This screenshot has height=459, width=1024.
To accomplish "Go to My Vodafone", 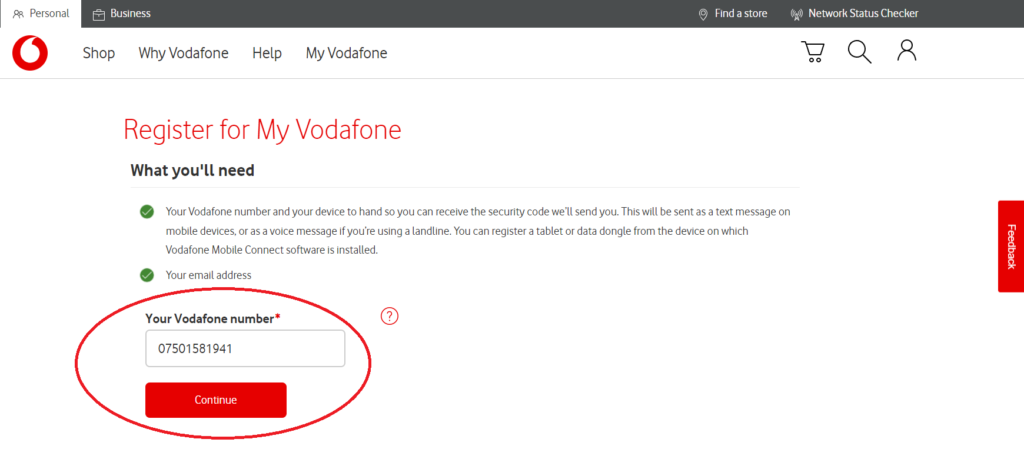I will pyautogui.click(x=346, y=53).
